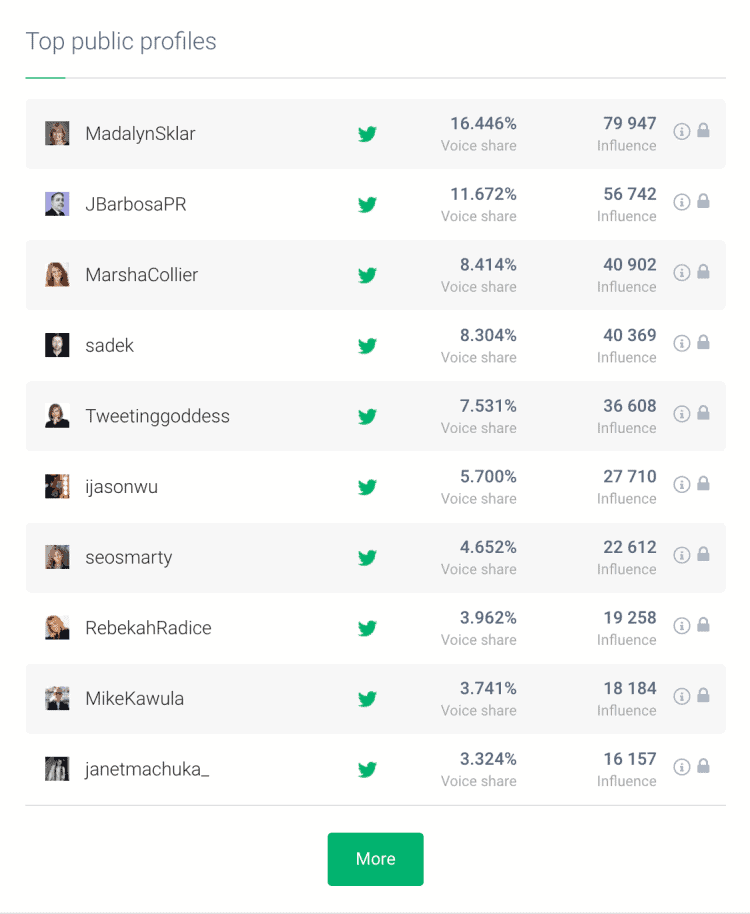Select the janetmachuka_ profile name
Screen dimensions: 750x914
pyautogui.click(x=147, y=769)
